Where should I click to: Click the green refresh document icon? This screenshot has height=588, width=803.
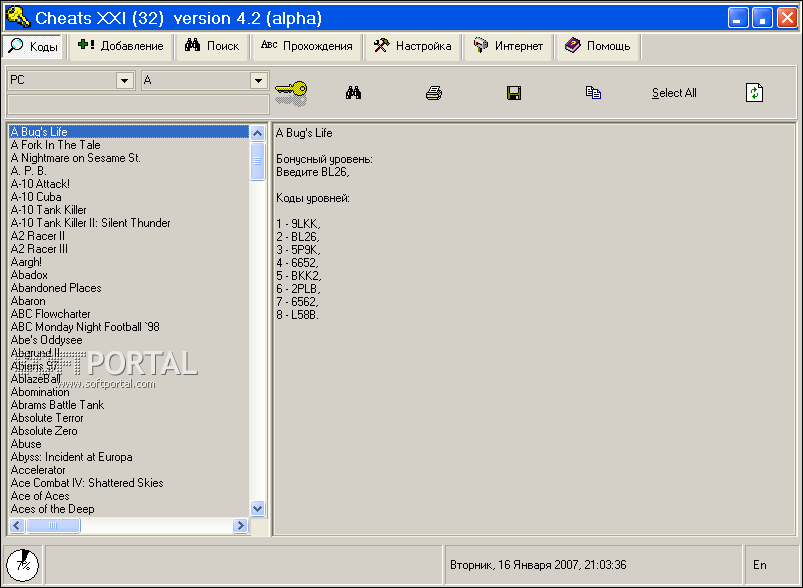coord(754,93)
